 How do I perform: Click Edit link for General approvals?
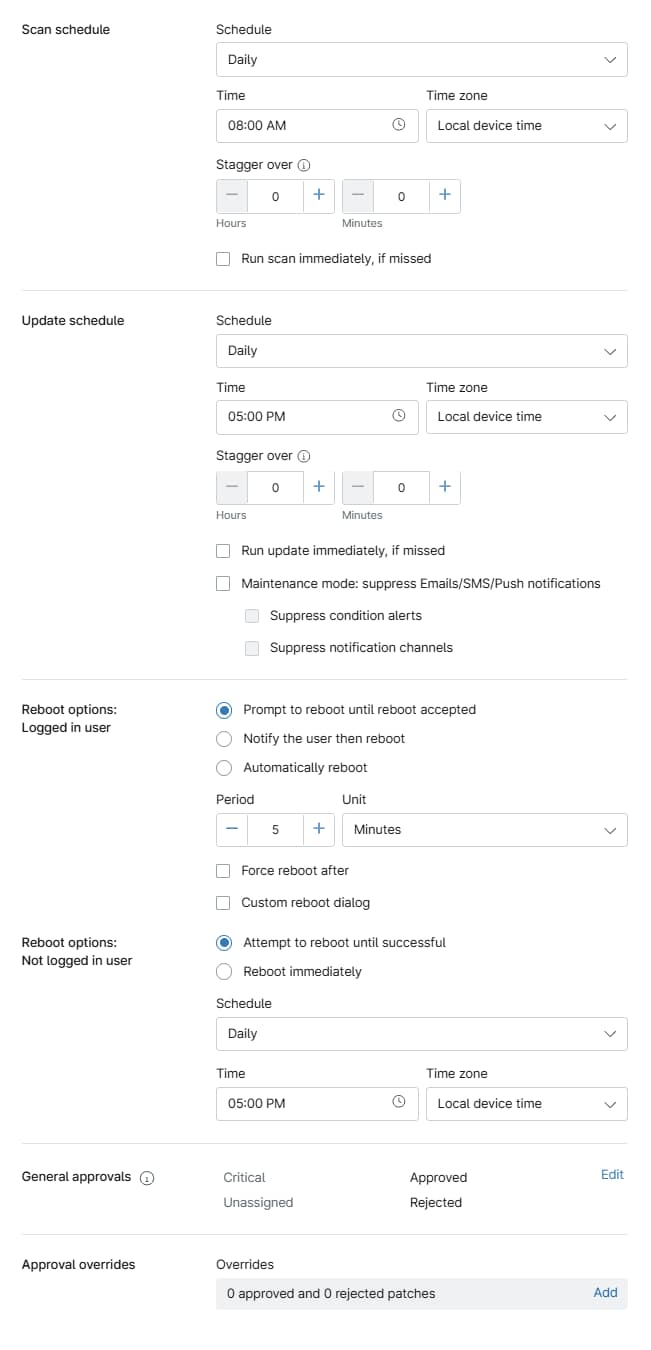point(612,1175)
